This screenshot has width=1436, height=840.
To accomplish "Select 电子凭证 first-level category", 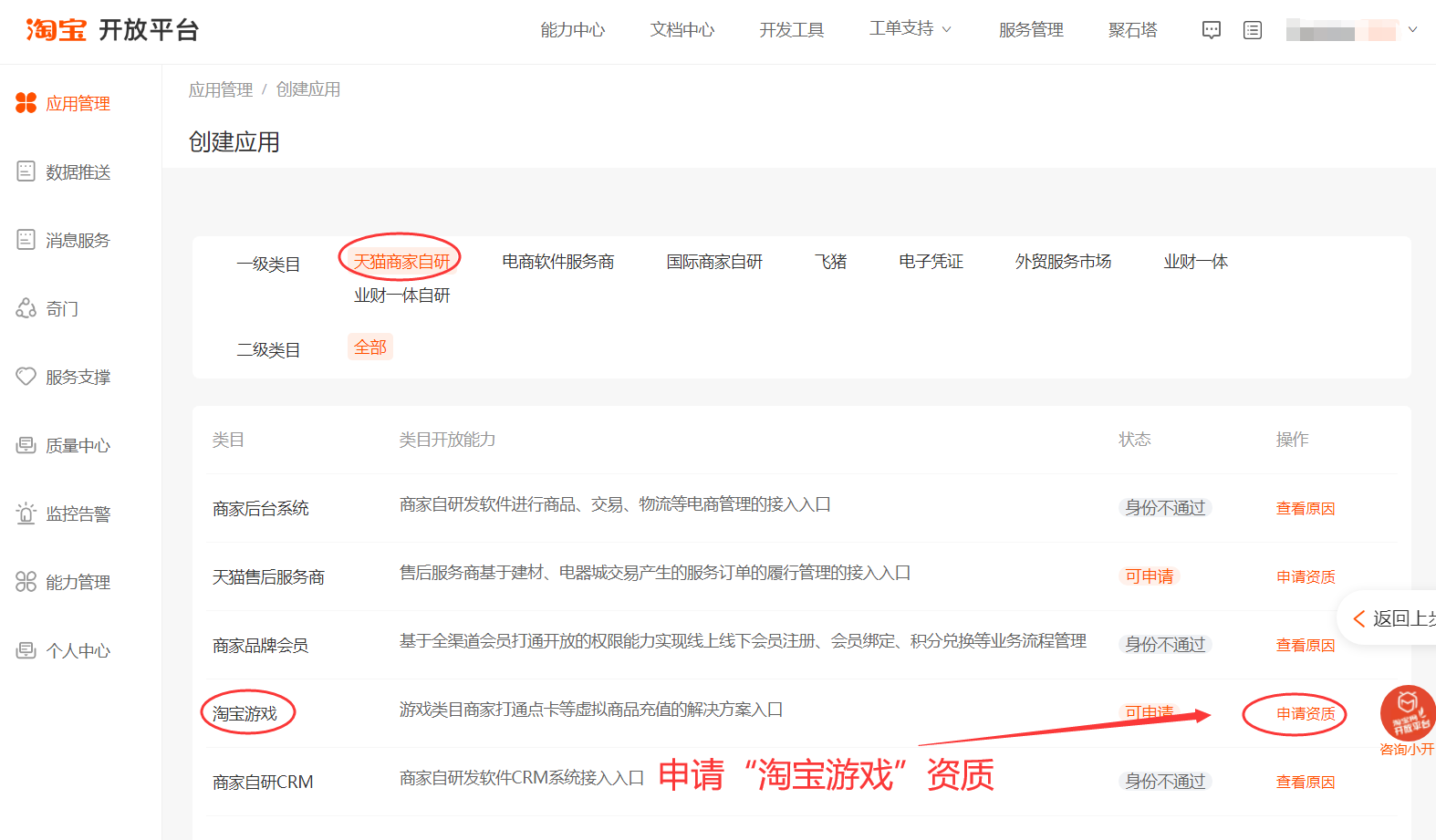I will [931, 262].
